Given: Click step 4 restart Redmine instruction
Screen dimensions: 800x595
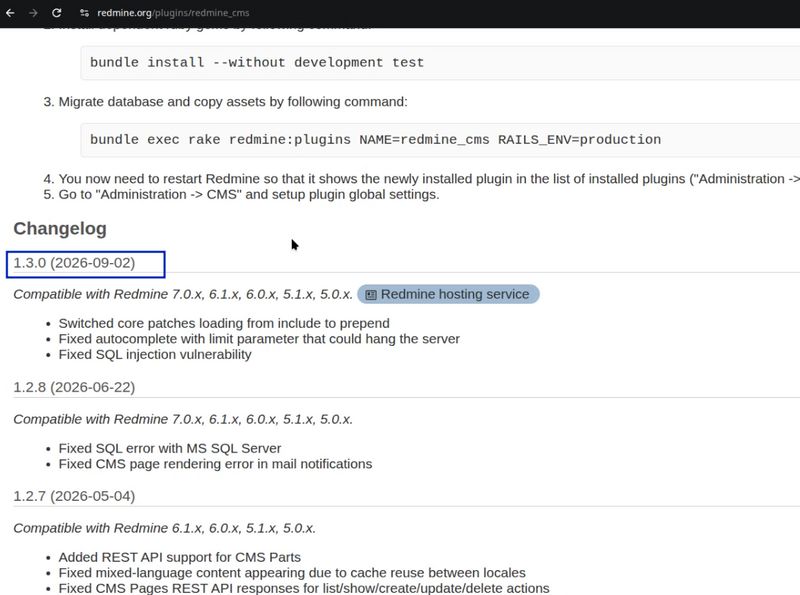Looking at the screenshot, I should click(429, 179).
